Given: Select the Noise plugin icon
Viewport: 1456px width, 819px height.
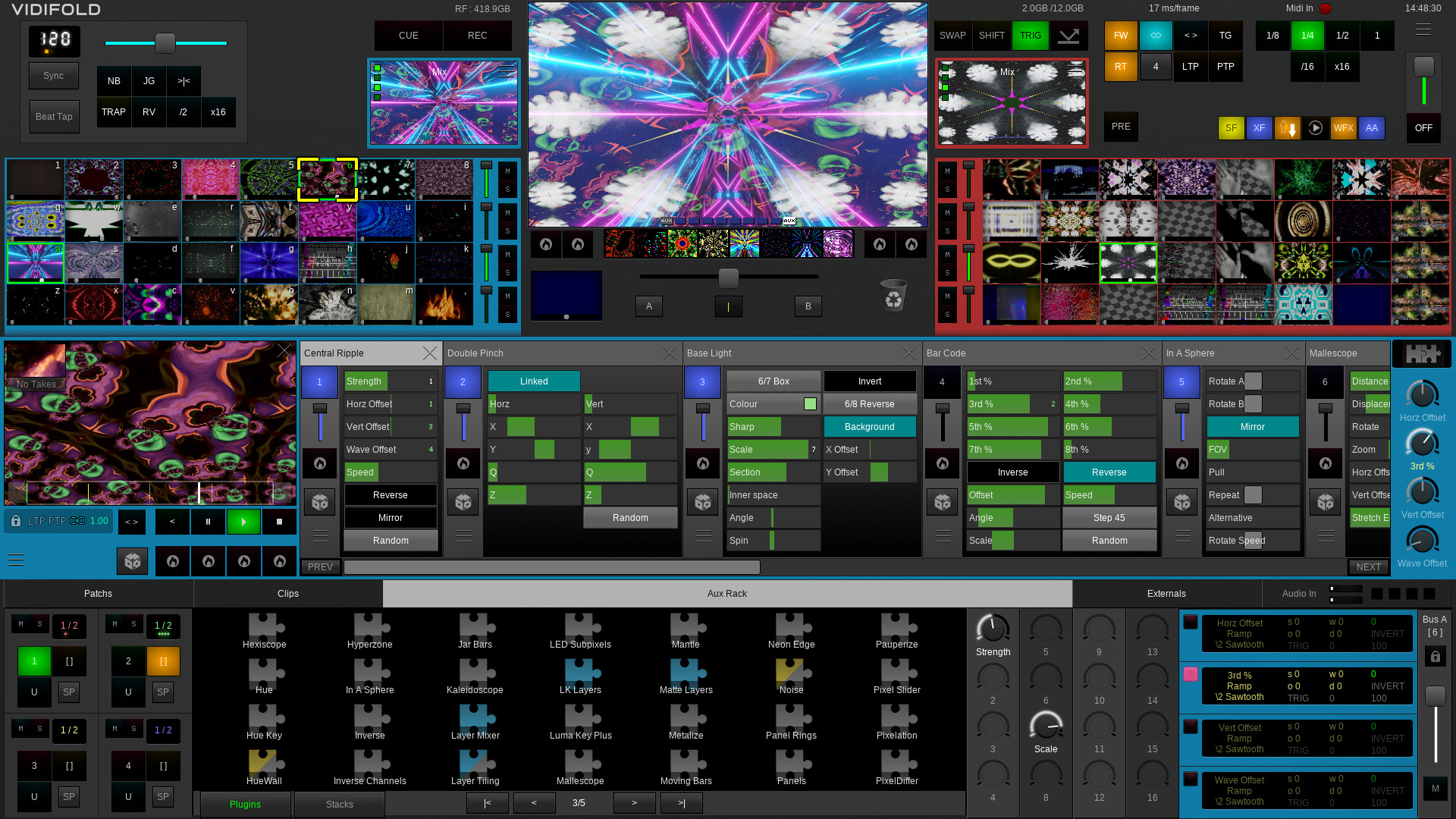Looking at the screenshot, I should coord(792,672).
